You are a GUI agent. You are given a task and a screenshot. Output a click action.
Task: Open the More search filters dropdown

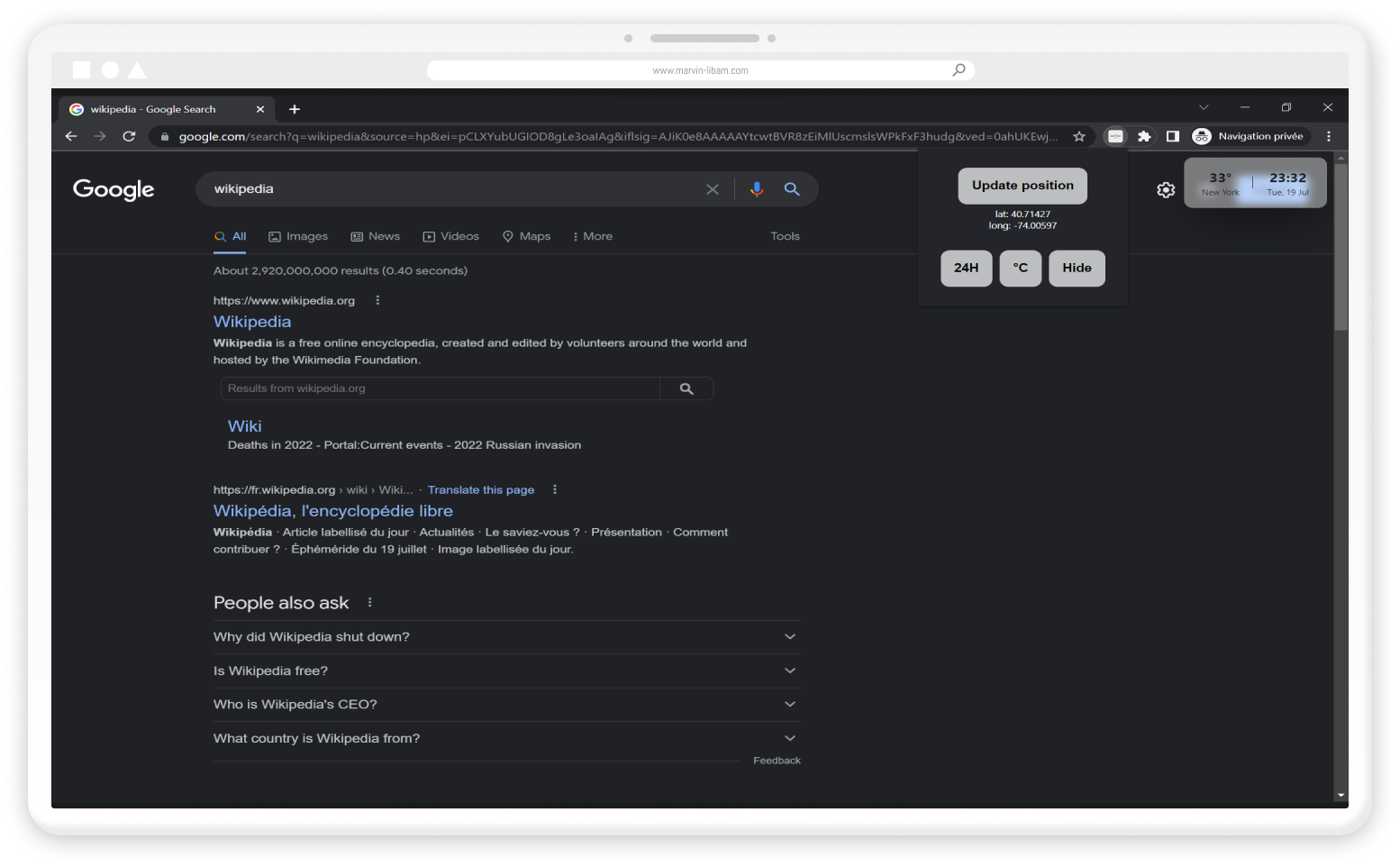tap(593, 236)
